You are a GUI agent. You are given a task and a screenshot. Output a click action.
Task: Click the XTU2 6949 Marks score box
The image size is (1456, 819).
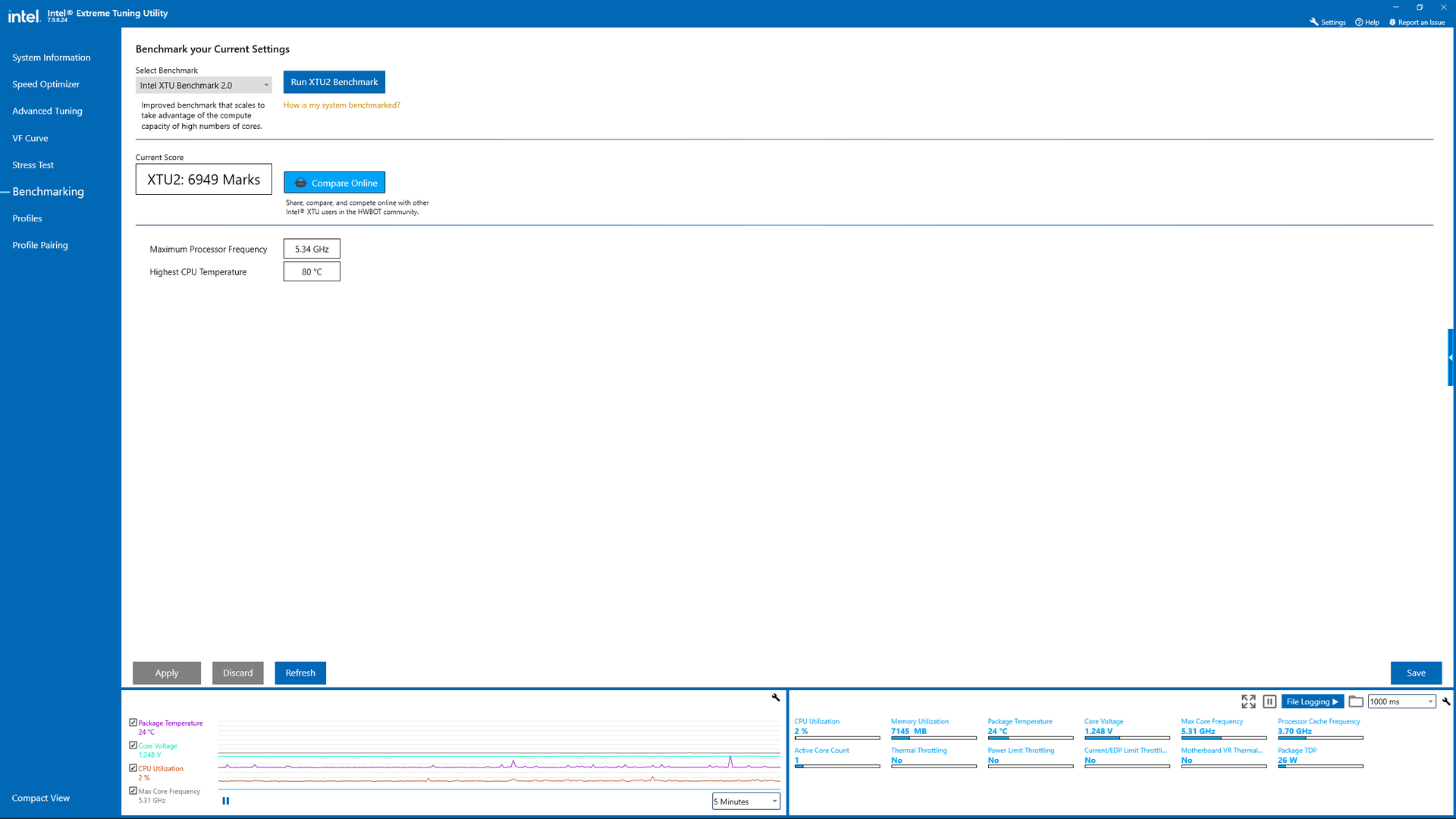point(203,180)
